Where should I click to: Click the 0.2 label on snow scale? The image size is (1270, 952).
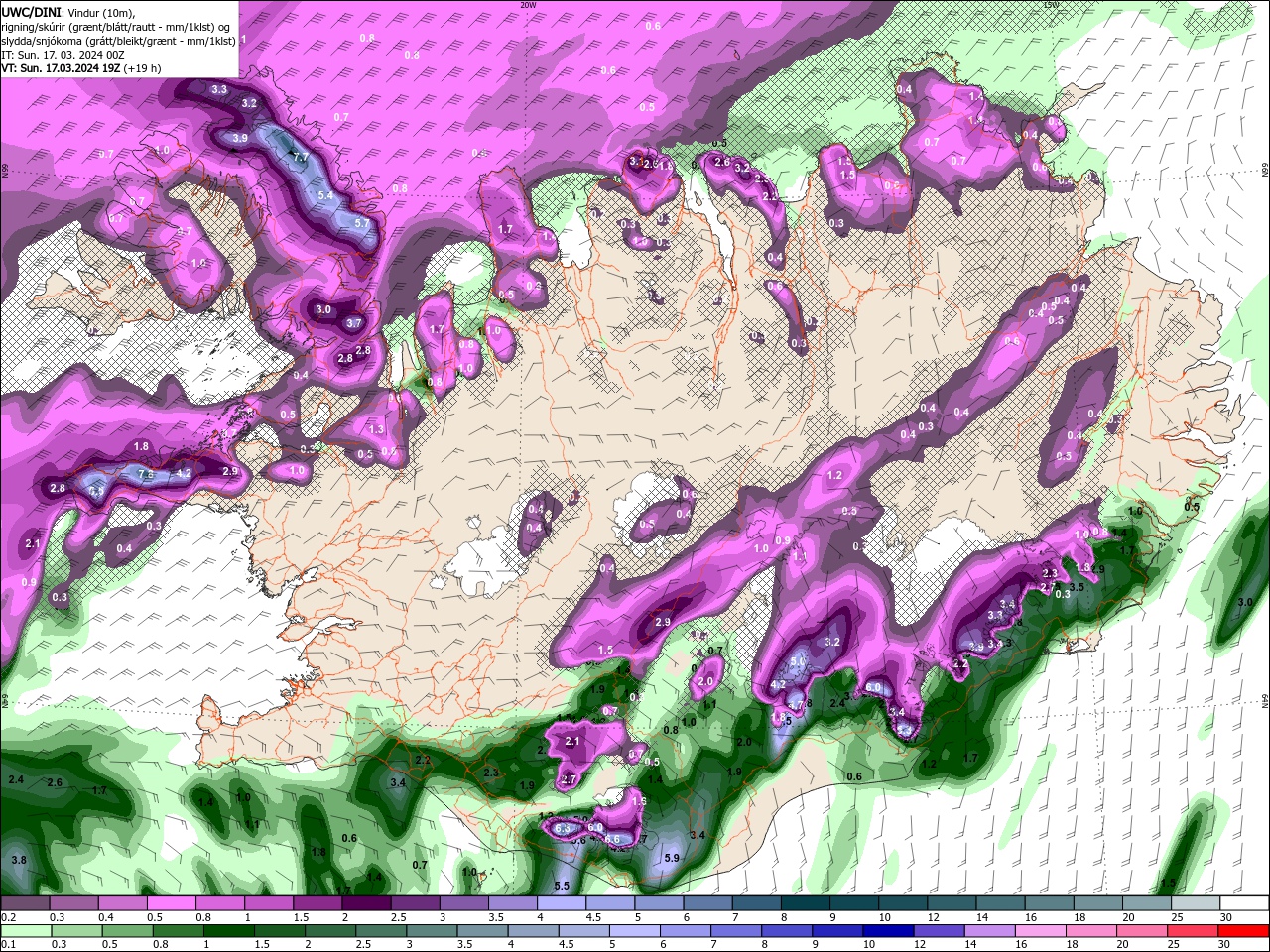[8, 917]
